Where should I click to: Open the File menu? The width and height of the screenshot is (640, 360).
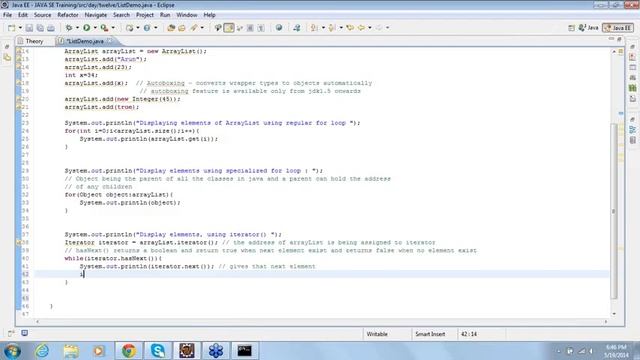7,15
